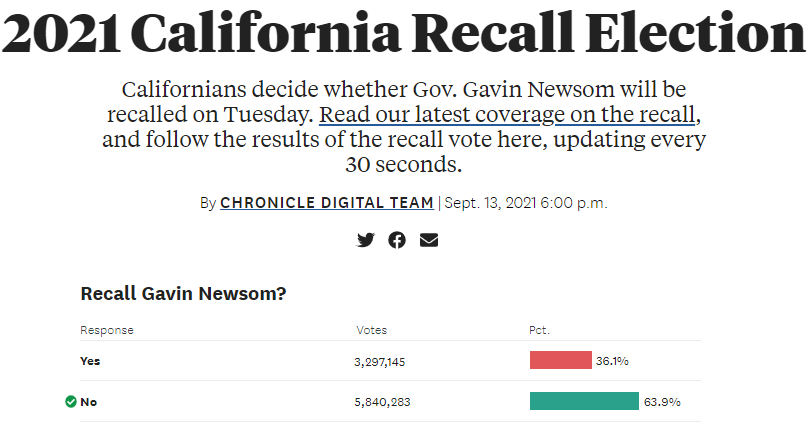
Task: Click the "2021 California Recall Election" headline
Action: pyautogui.click(x=405, y=34)
